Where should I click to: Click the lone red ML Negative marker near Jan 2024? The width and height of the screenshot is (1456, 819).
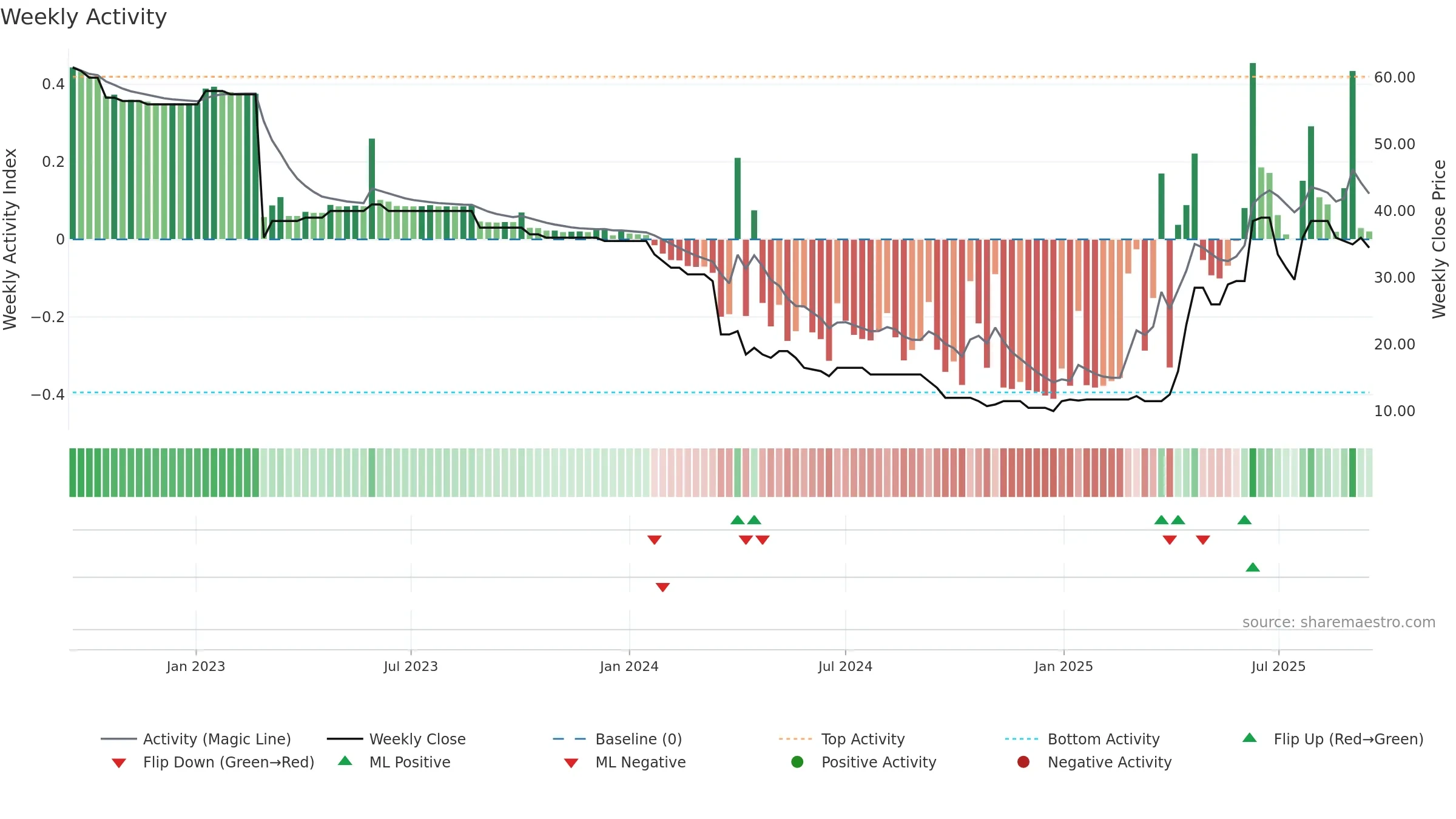pos(662,587)
